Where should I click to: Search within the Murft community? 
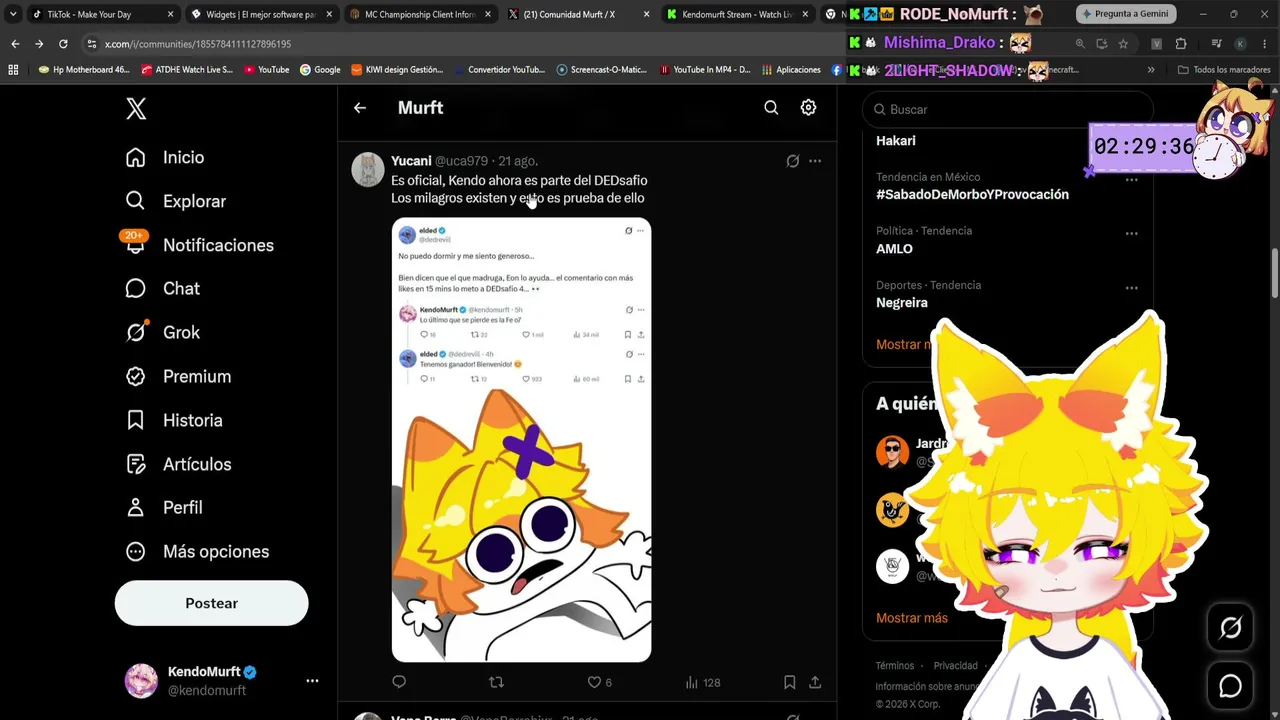click(x=771, y=108)
